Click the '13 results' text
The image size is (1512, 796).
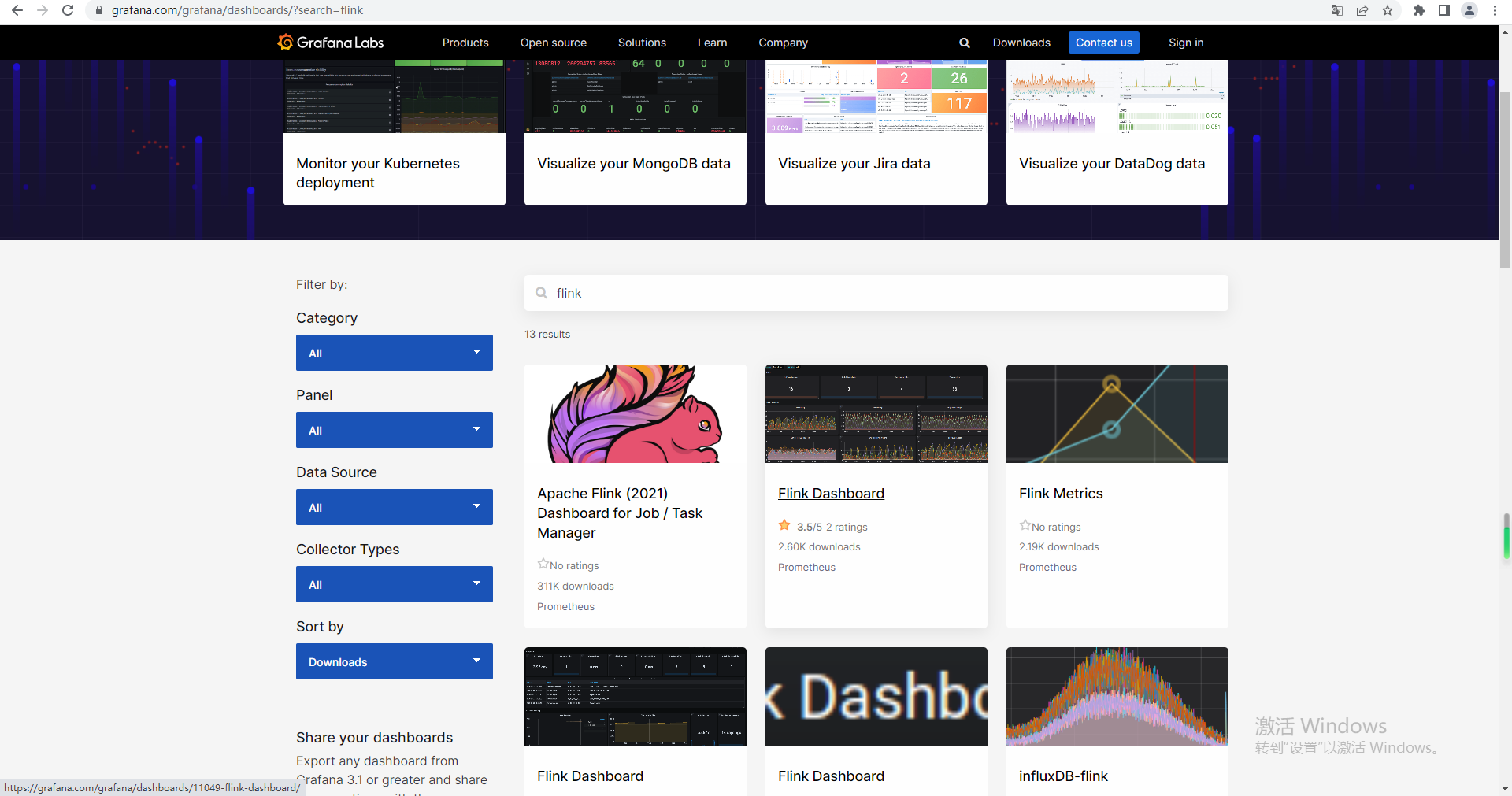tap(547, 334)
